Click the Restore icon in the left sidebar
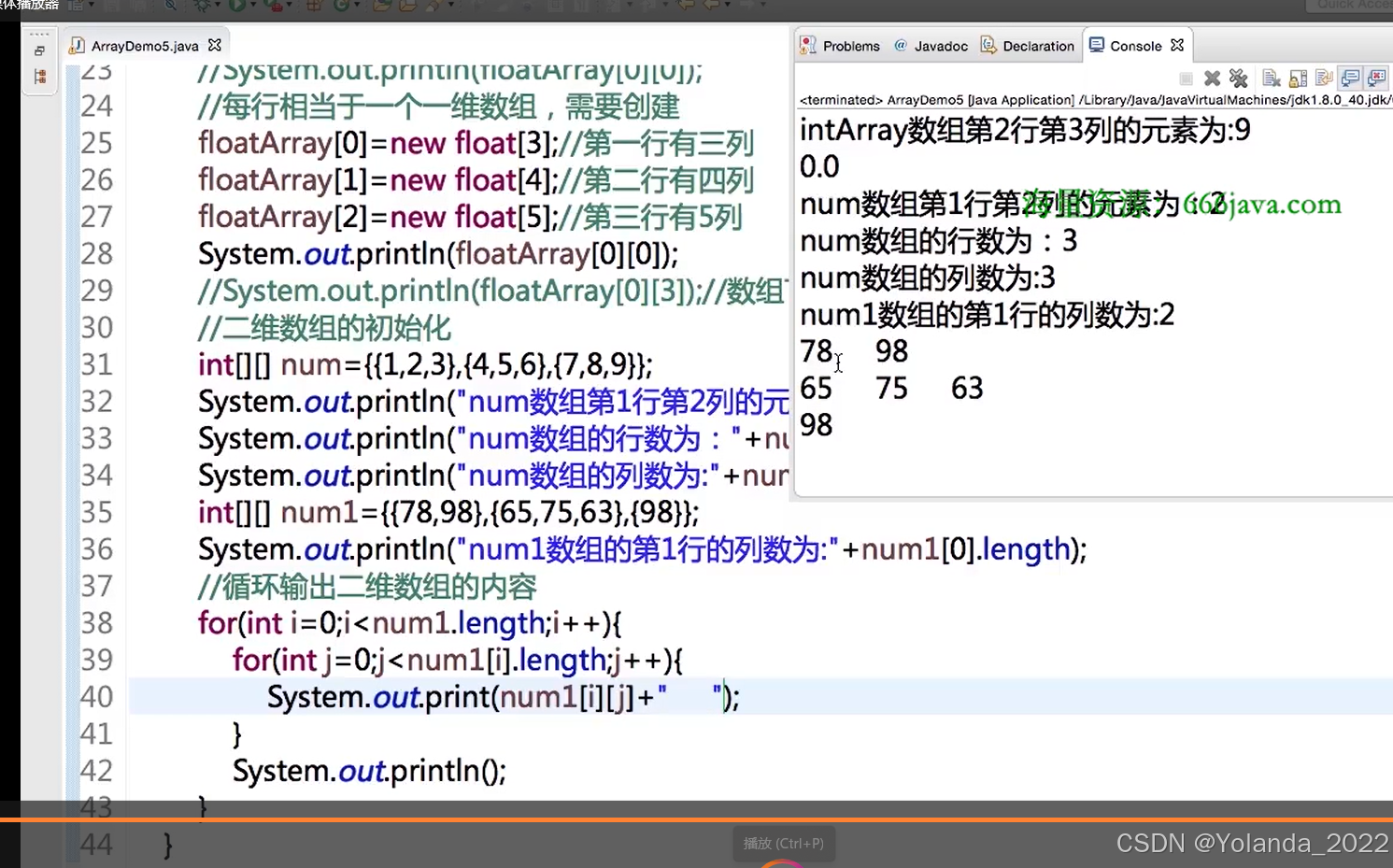 39,51
